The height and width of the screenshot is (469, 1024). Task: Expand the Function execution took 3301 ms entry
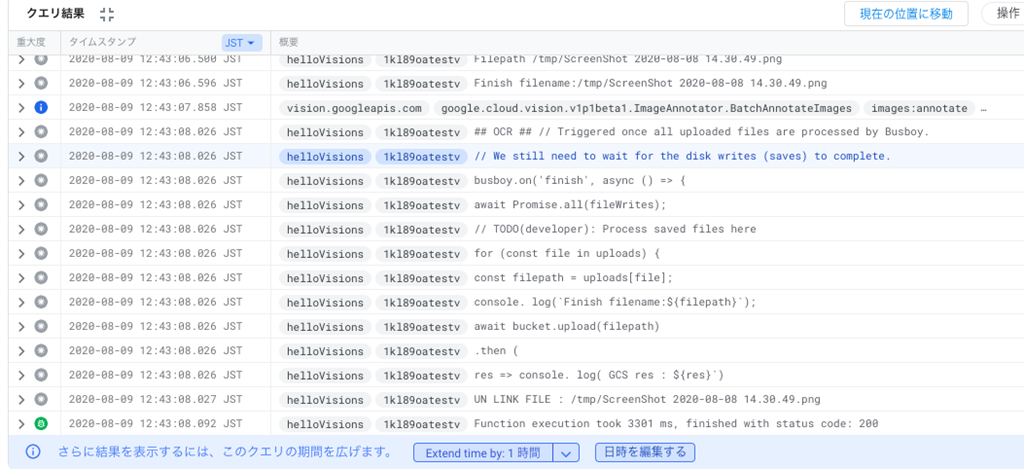(20, 424)
